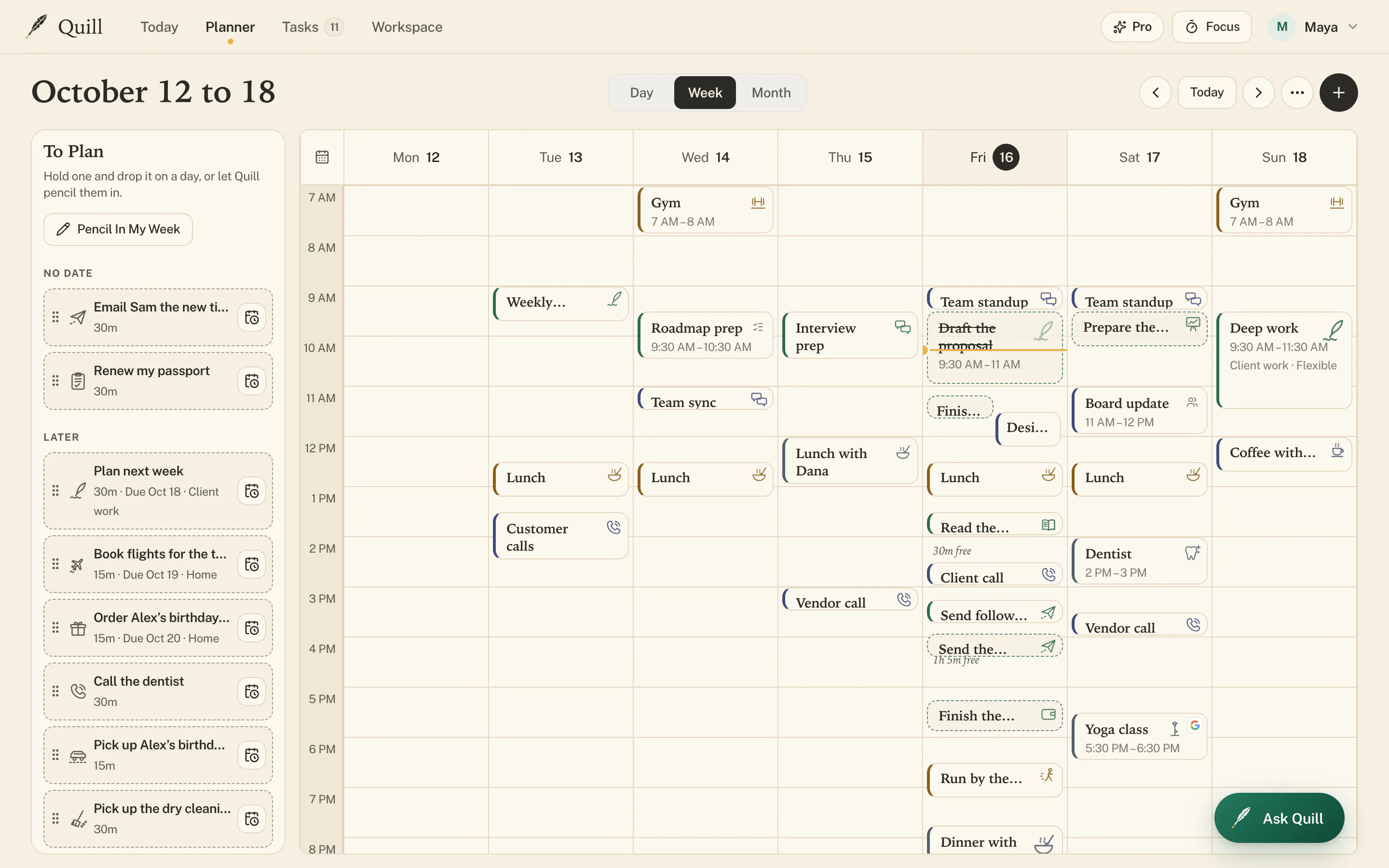
Task: Open Customer calls event
Action: tap(561, 536)
